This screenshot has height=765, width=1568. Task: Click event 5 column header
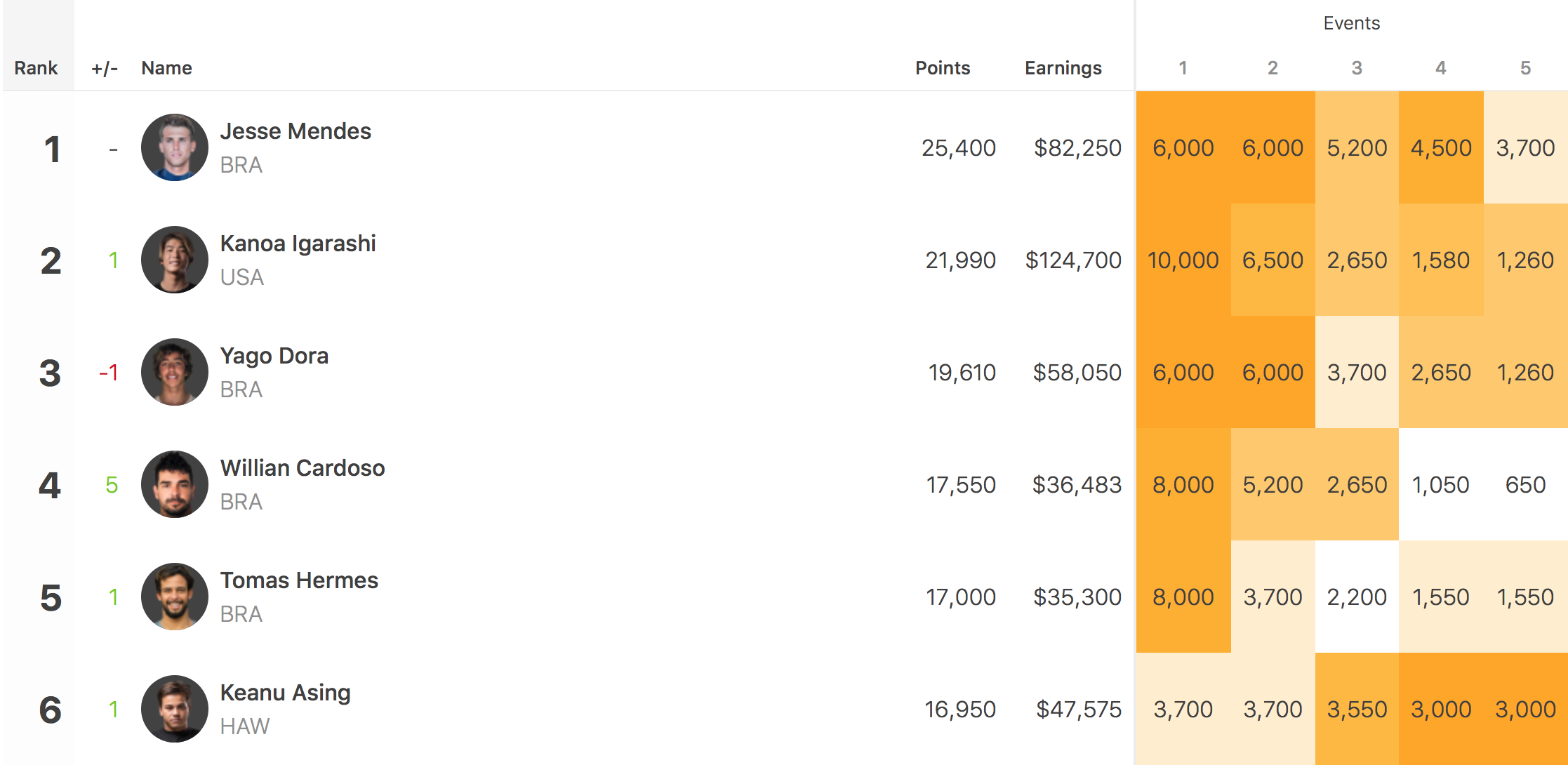point(1525,68)
